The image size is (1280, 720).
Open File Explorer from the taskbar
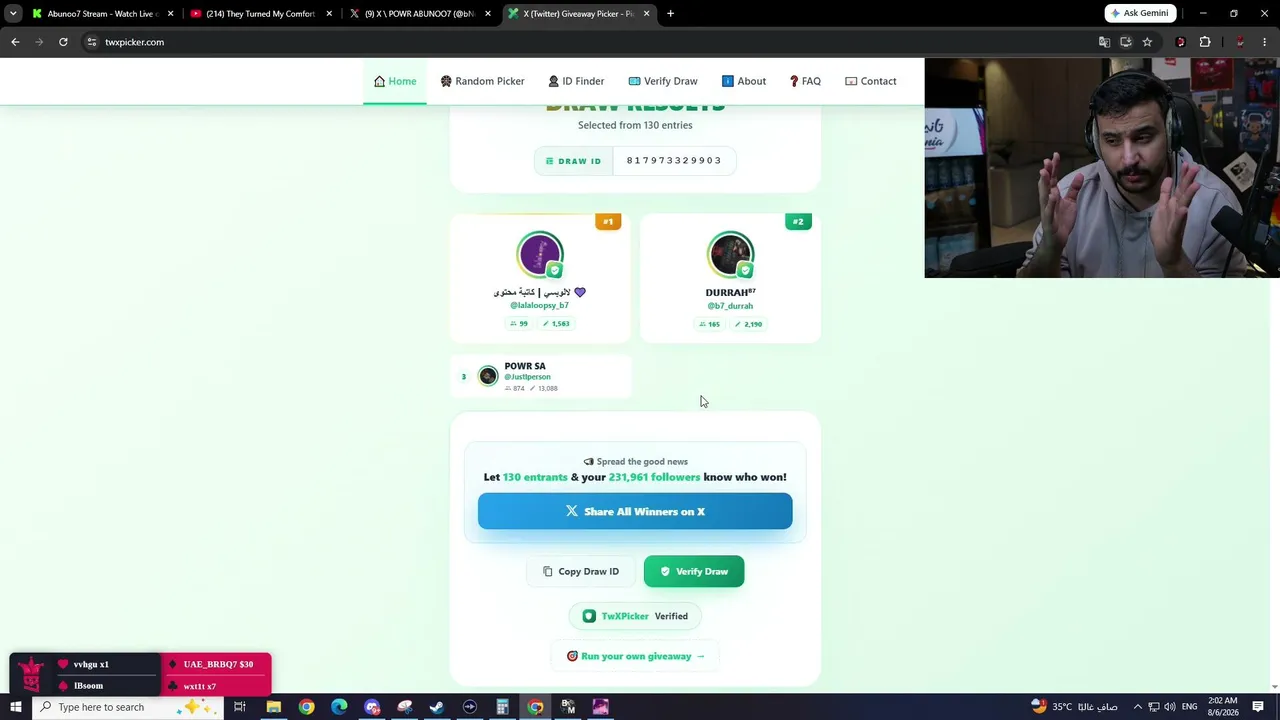(x=273, y=707)
